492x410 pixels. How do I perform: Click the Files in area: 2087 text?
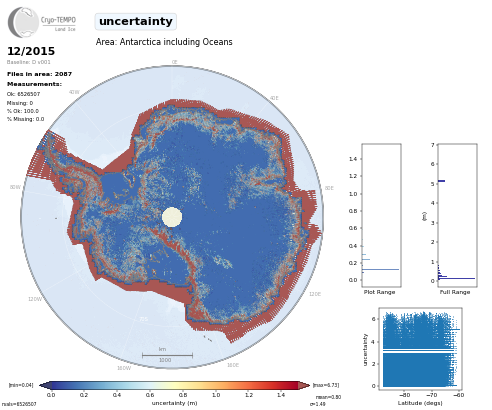tap(39, 74)
